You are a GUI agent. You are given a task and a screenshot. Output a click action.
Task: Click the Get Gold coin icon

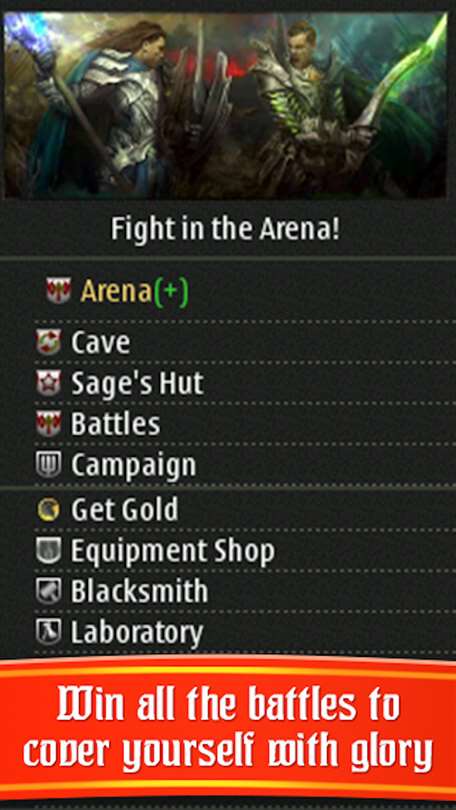point(49,509)
